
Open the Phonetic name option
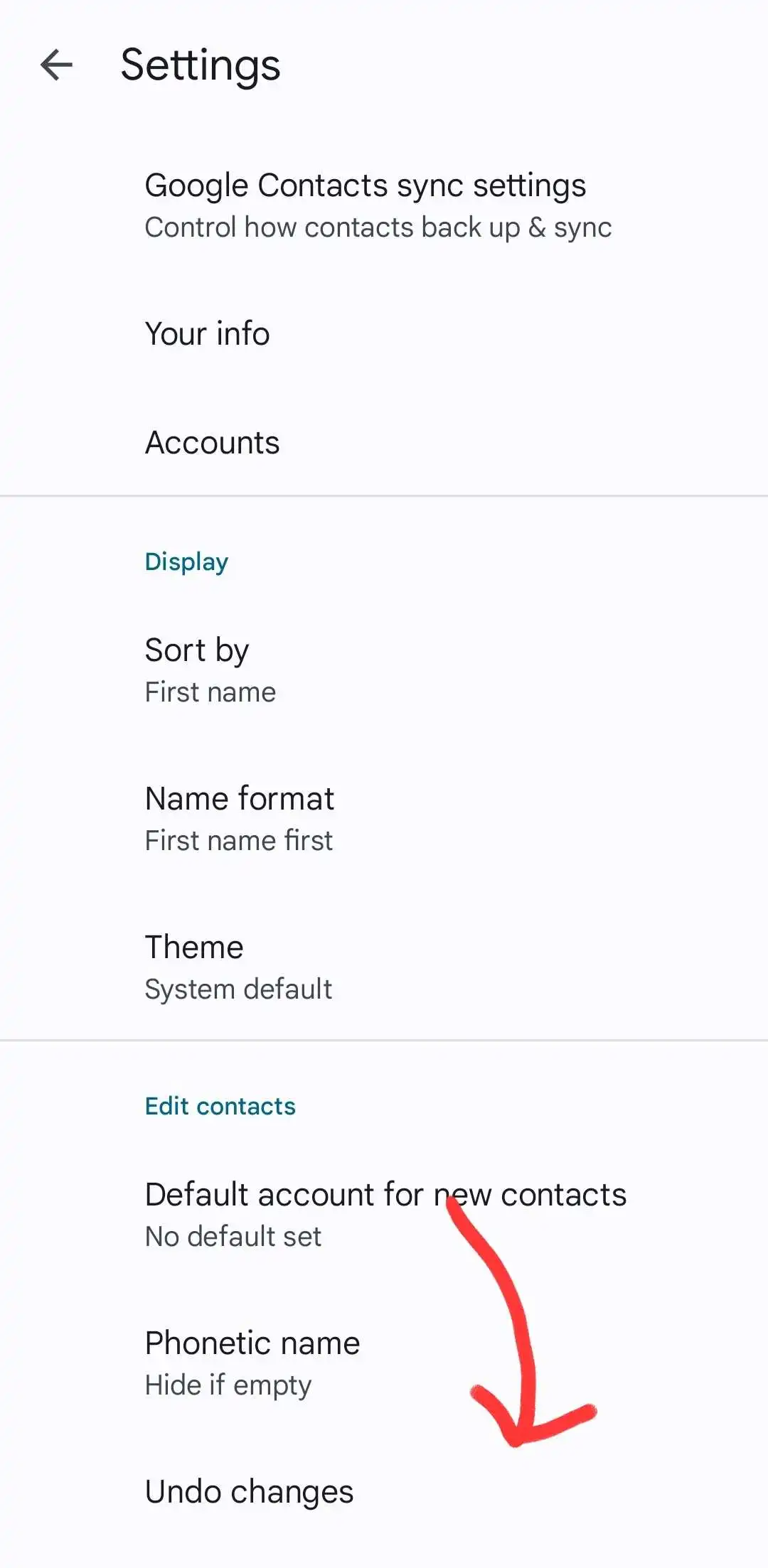[x=384, y=1363]
